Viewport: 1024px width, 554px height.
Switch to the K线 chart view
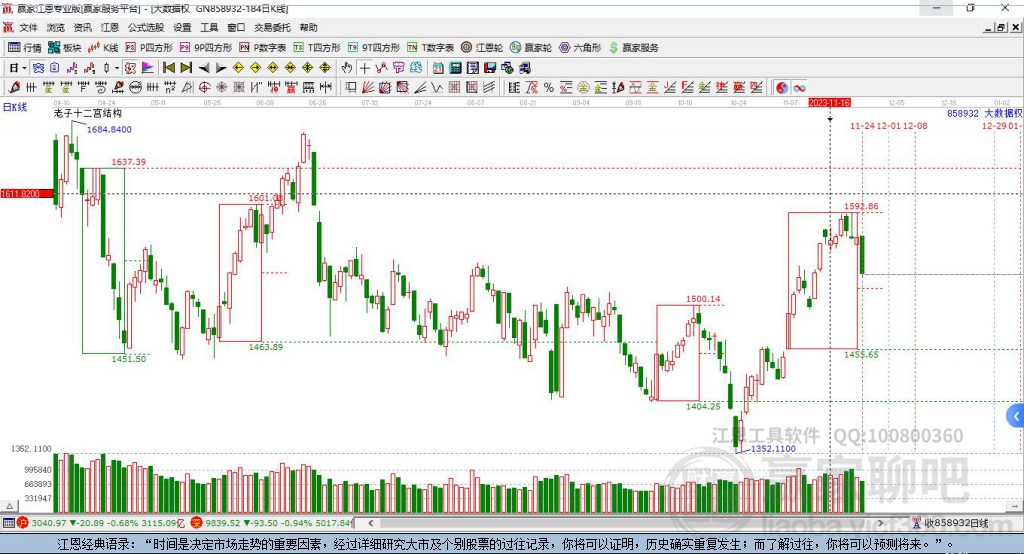click(103, 48)
